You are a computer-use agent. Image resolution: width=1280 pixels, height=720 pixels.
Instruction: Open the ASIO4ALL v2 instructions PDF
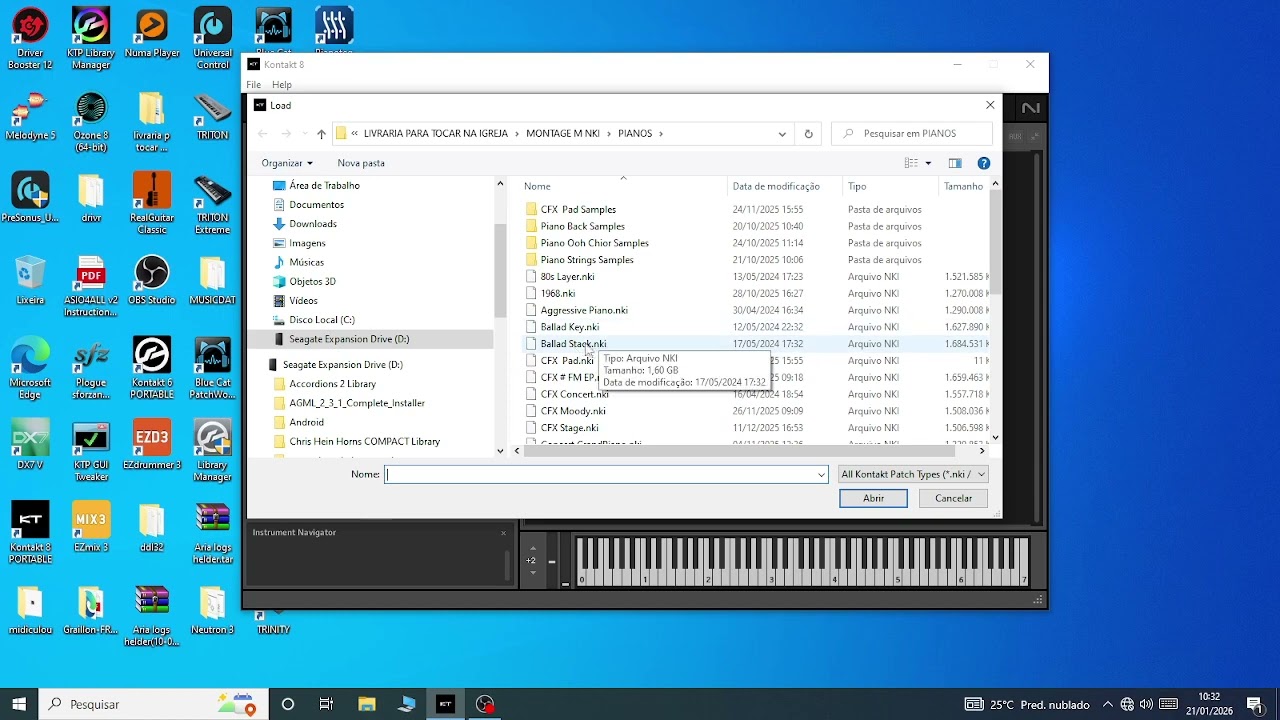pos(91,287)
